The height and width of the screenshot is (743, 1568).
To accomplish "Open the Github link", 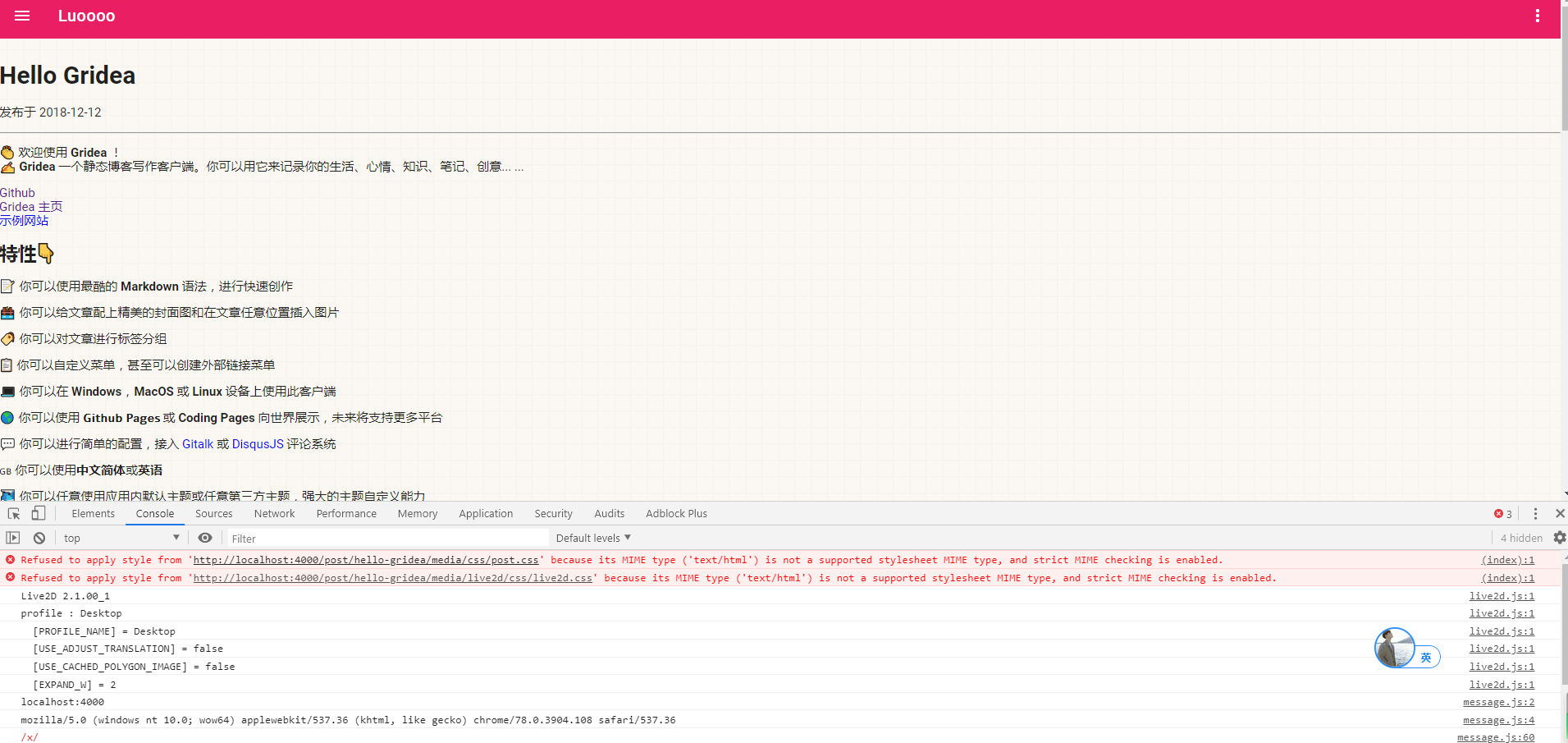I will coord(17,192).
